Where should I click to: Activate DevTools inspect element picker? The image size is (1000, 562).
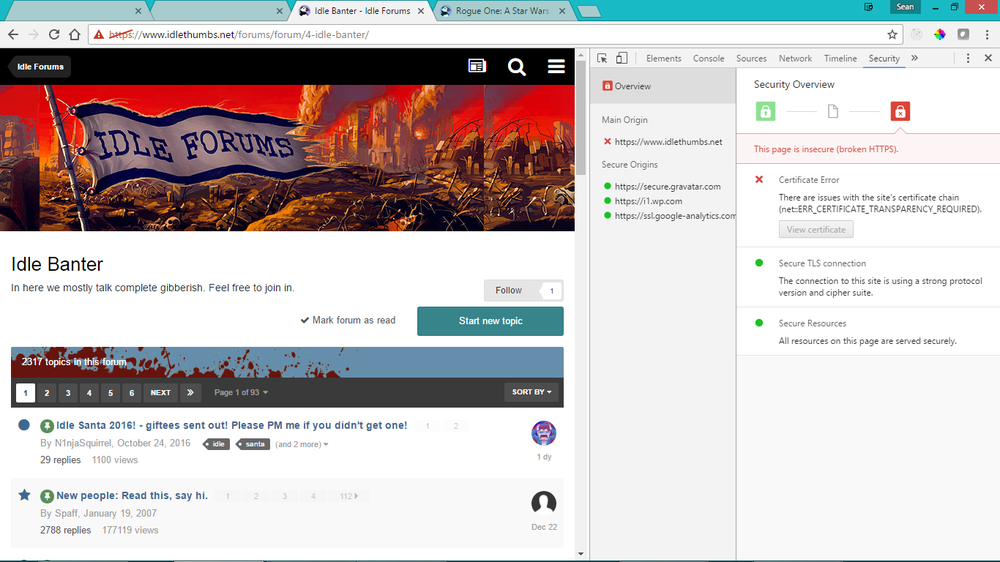tap(602, 58)
